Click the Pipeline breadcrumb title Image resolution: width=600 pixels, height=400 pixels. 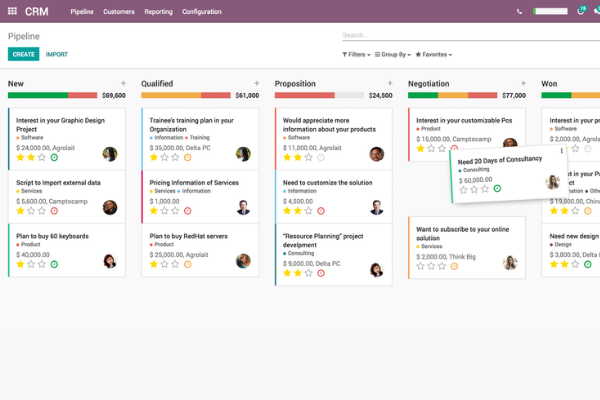(x=24, y=36)
